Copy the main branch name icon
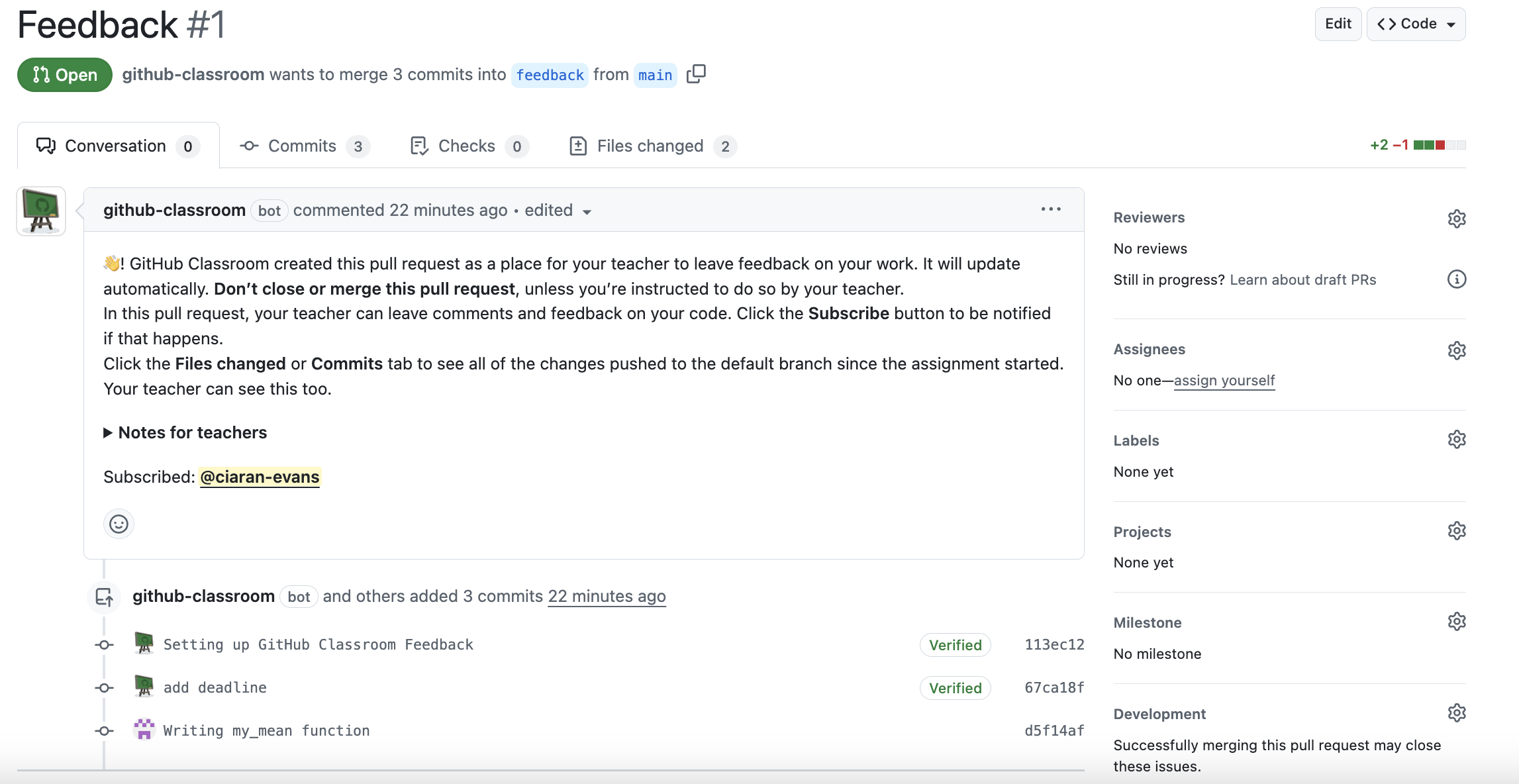 pyautogui.click(x=696, y=74)
